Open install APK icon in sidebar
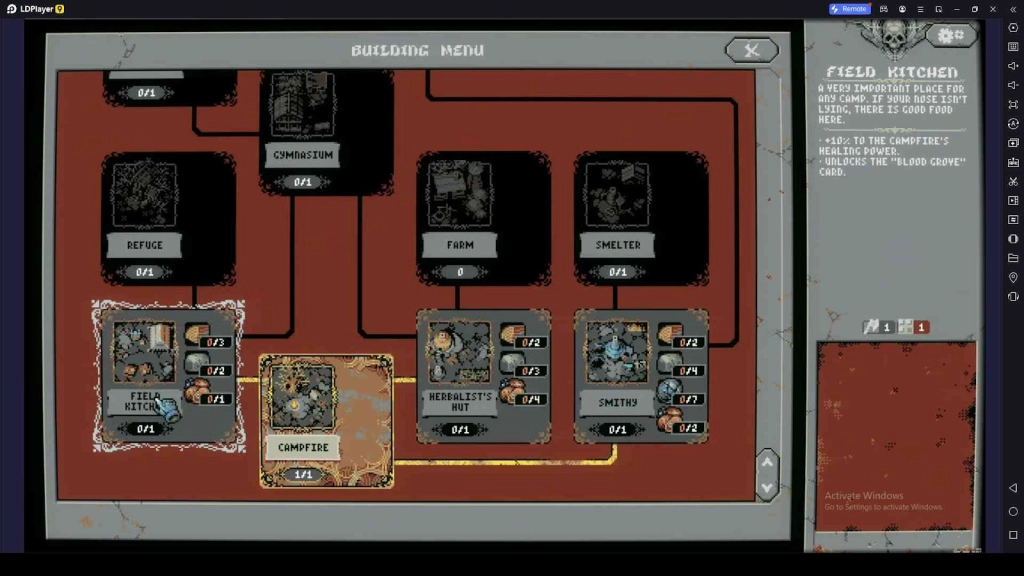The width and height of the screenshot is (1024, 576). (1013, 162)
